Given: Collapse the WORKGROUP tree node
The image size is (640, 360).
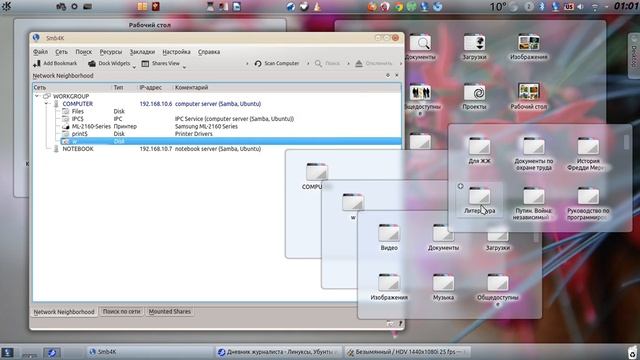Looking at the screenshot, I should (37, 96).
